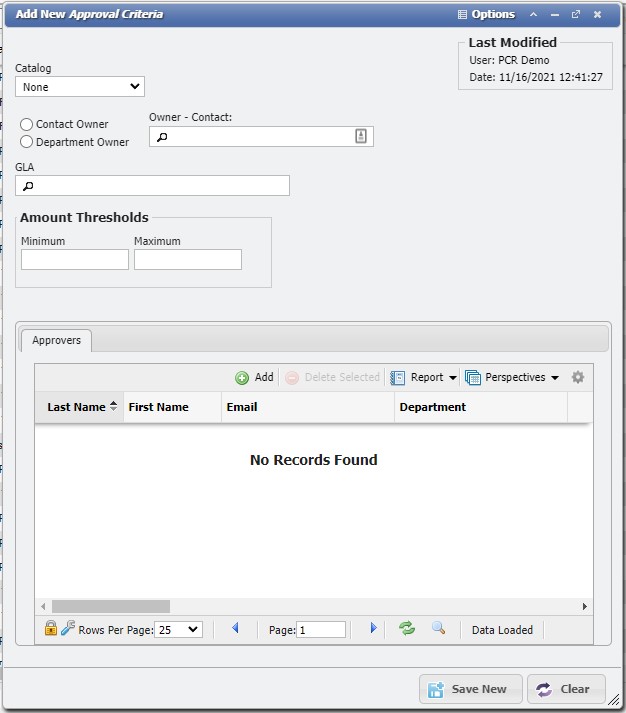
Task: Click the Clear button
Action: tap(566, 689)
